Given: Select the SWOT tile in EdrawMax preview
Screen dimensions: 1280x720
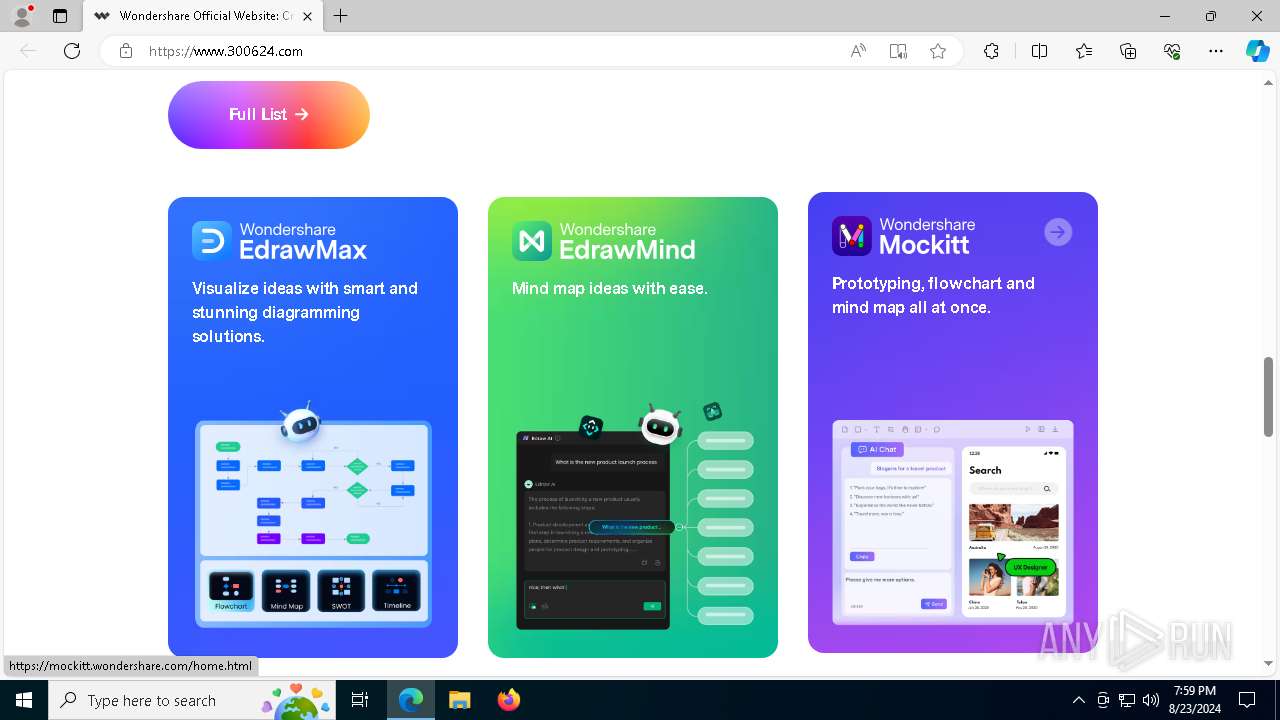Looking at the screenshot, I should [341, 591].
